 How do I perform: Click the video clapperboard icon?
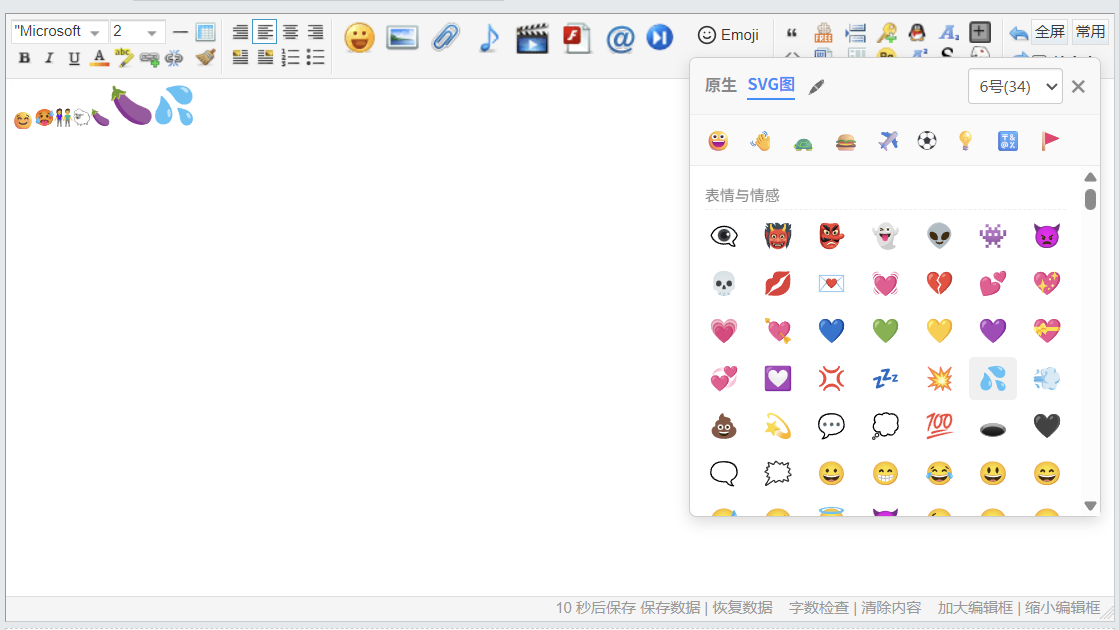coord(532,39)
